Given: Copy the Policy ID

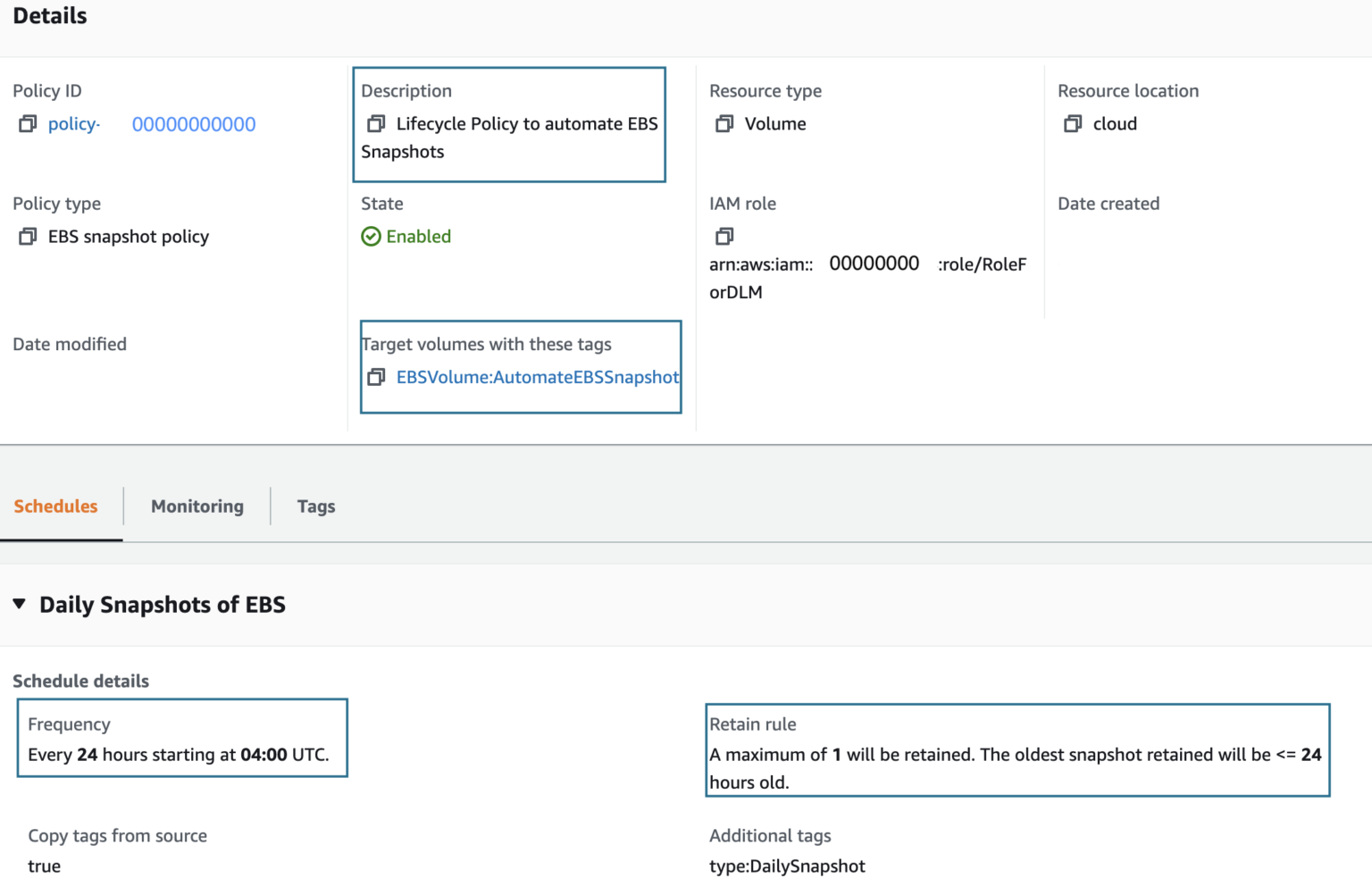Looking at the screenshot, I should [x=27, y=123].
